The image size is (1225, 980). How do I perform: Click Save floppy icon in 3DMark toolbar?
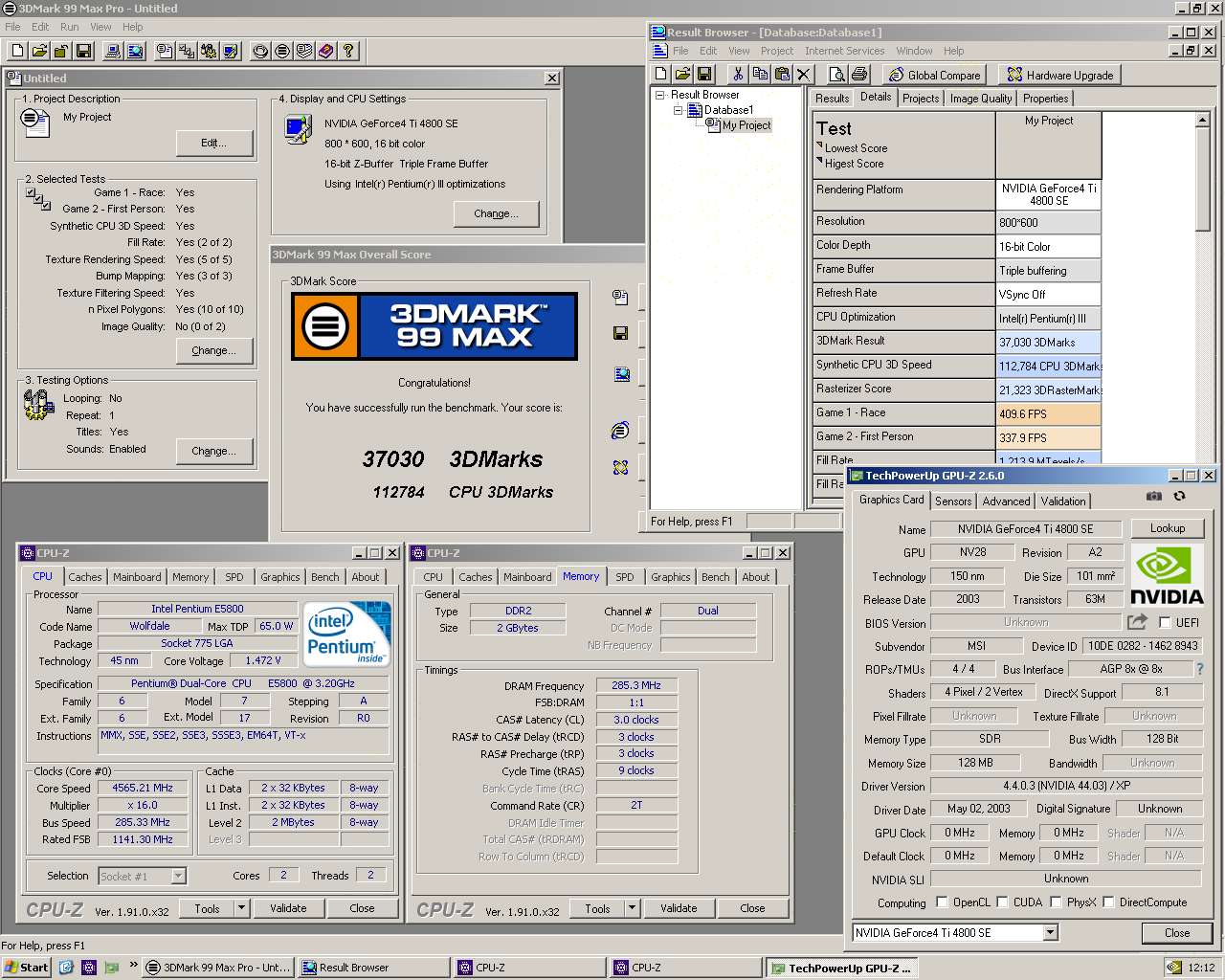(84, 51)
